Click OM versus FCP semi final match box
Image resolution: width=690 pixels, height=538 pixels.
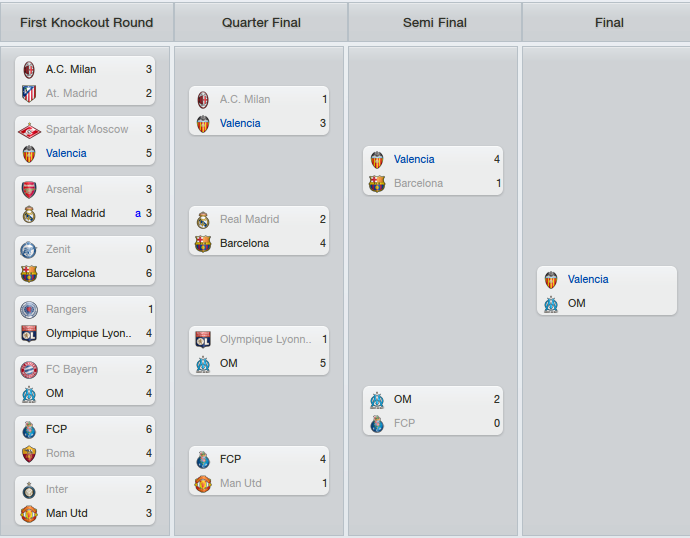pos(433,411)
